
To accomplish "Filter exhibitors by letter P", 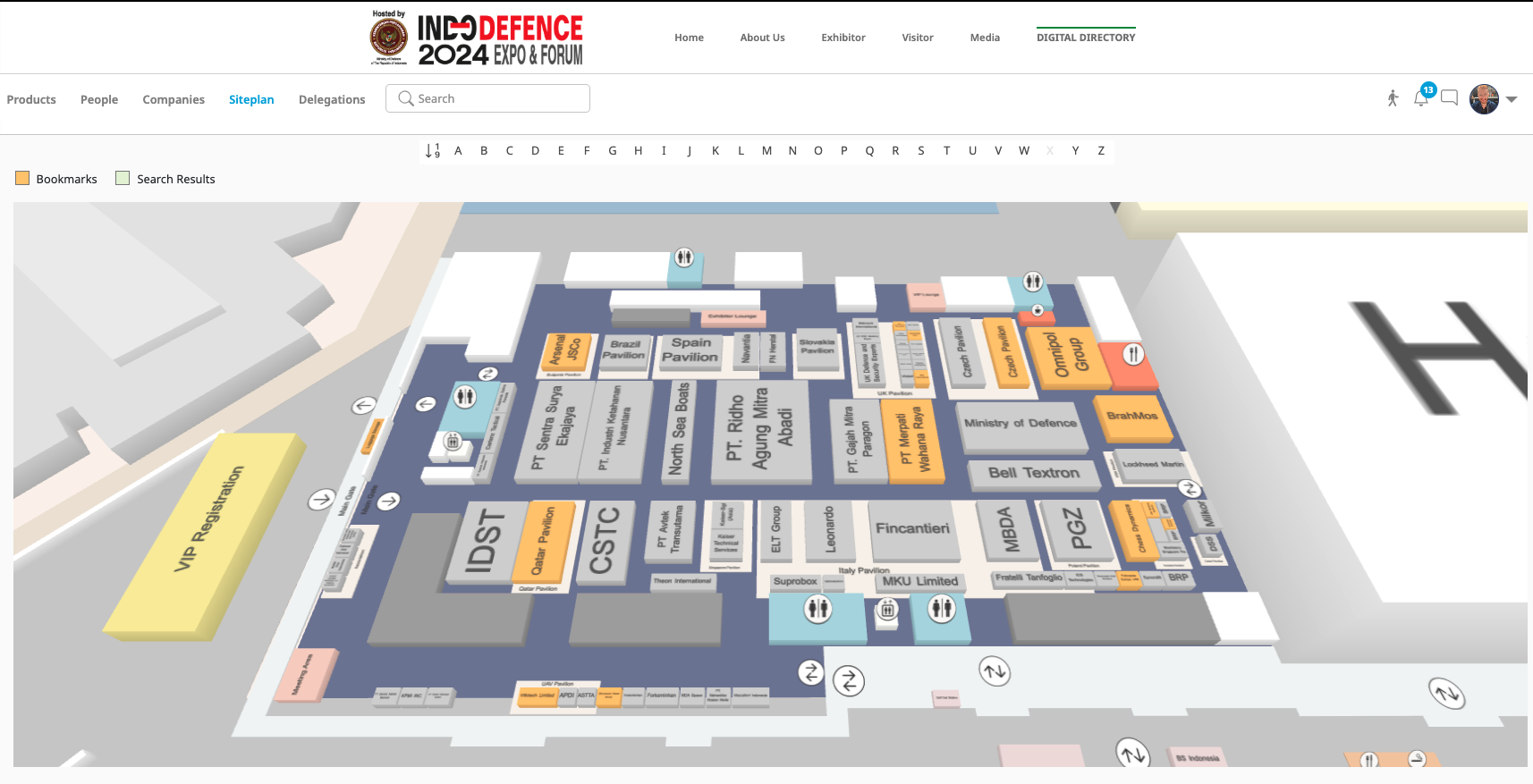I will coord(843,150).
